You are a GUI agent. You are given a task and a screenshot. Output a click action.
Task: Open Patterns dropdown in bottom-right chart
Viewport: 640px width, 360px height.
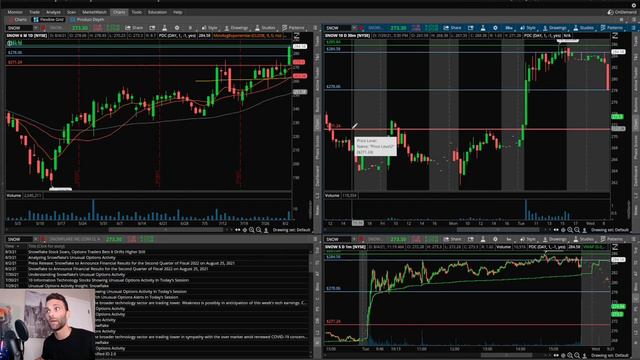612,239
